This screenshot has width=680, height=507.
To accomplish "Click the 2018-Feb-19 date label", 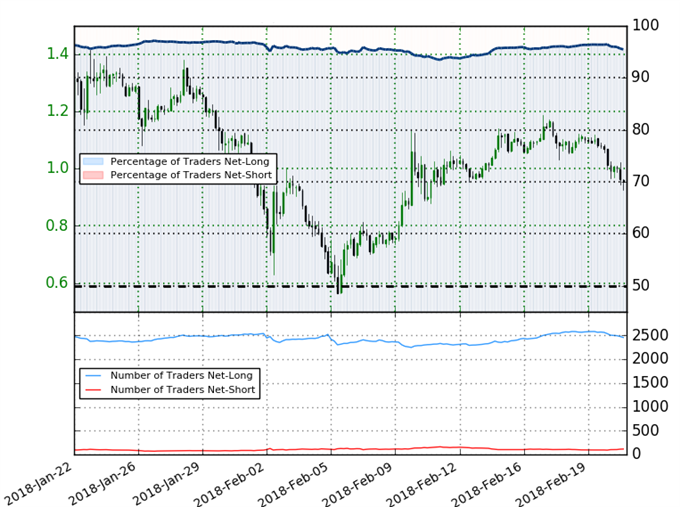I will point(552,484).
